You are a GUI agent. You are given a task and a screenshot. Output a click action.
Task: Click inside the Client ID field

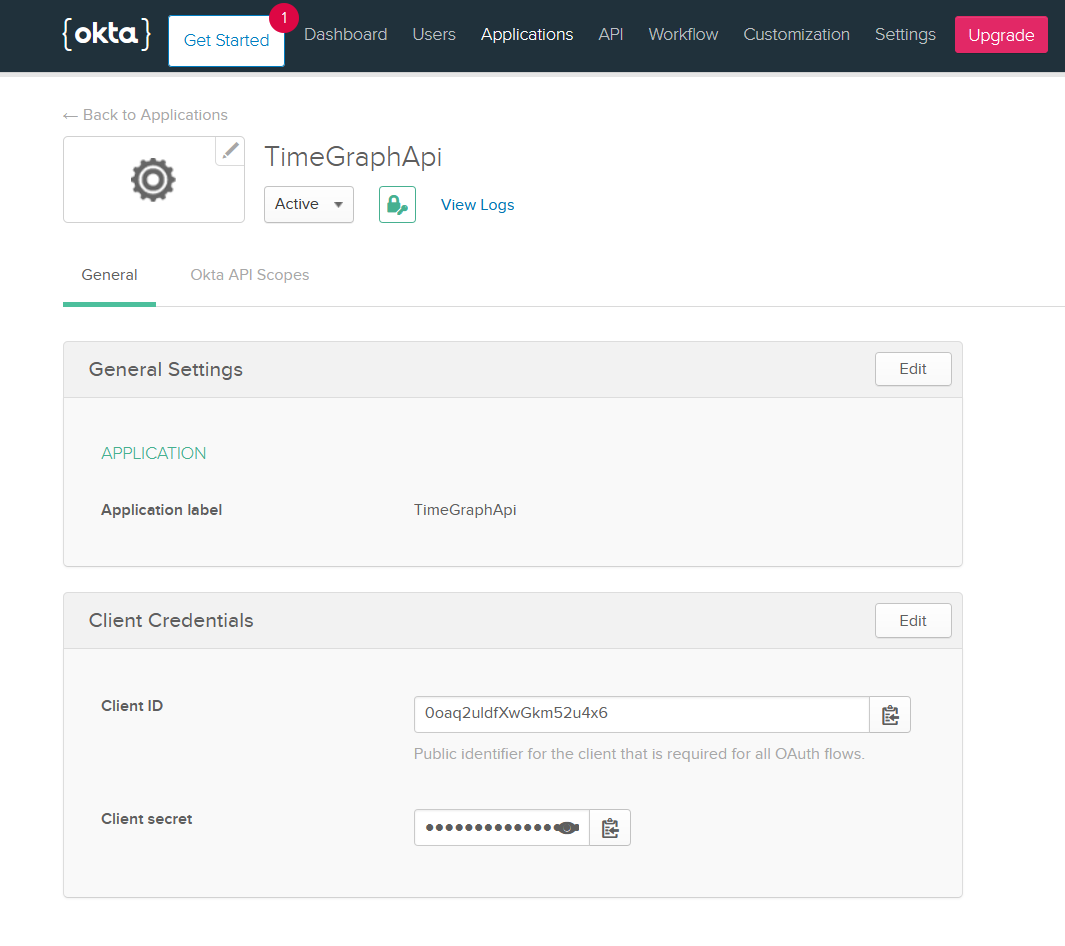[640, 714]
